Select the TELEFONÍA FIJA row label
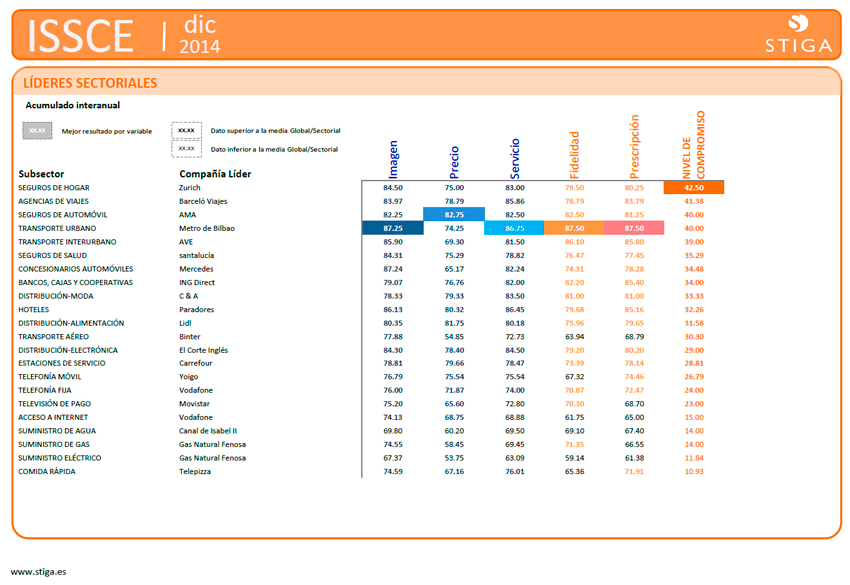The height and width of the screenshot is (585, 850). tap(45, 390)
